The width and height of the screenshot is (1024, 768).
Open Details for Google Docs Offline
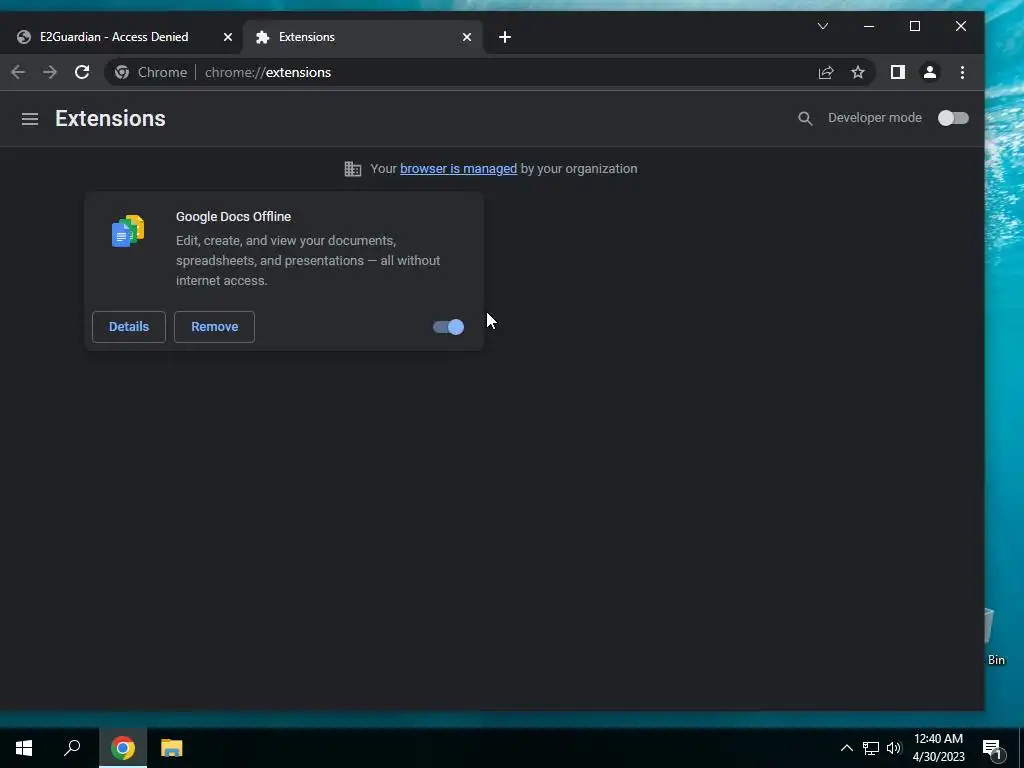click(x=129, y=327)
